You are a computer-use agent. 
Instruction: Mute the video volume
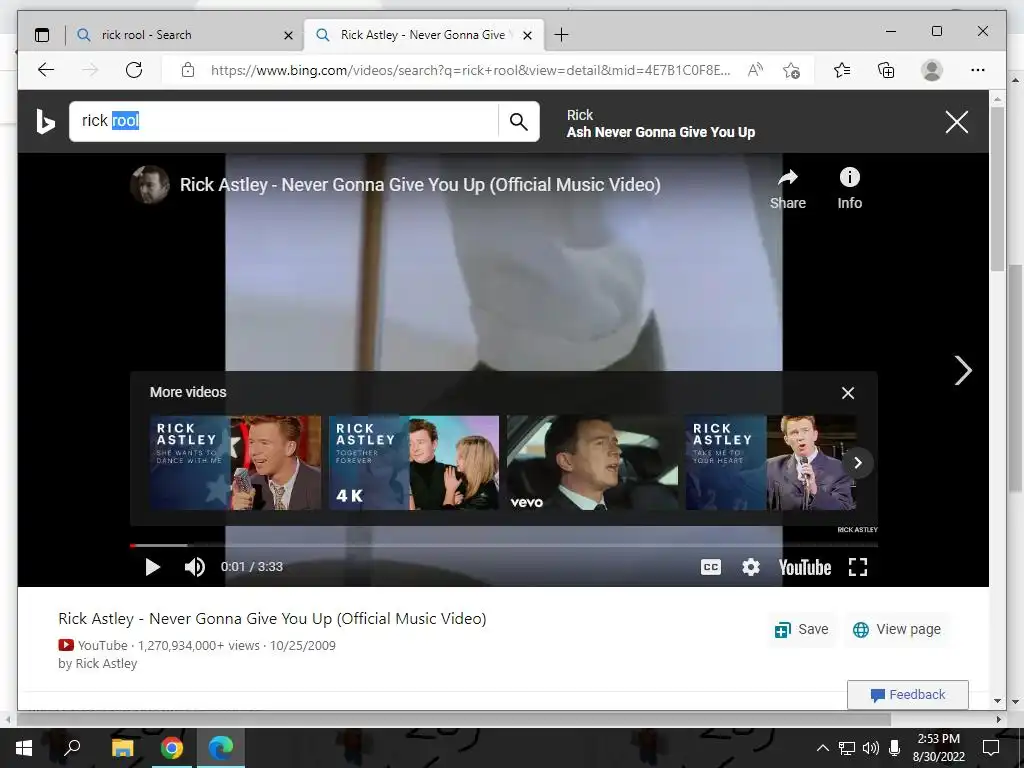[195, 567]
